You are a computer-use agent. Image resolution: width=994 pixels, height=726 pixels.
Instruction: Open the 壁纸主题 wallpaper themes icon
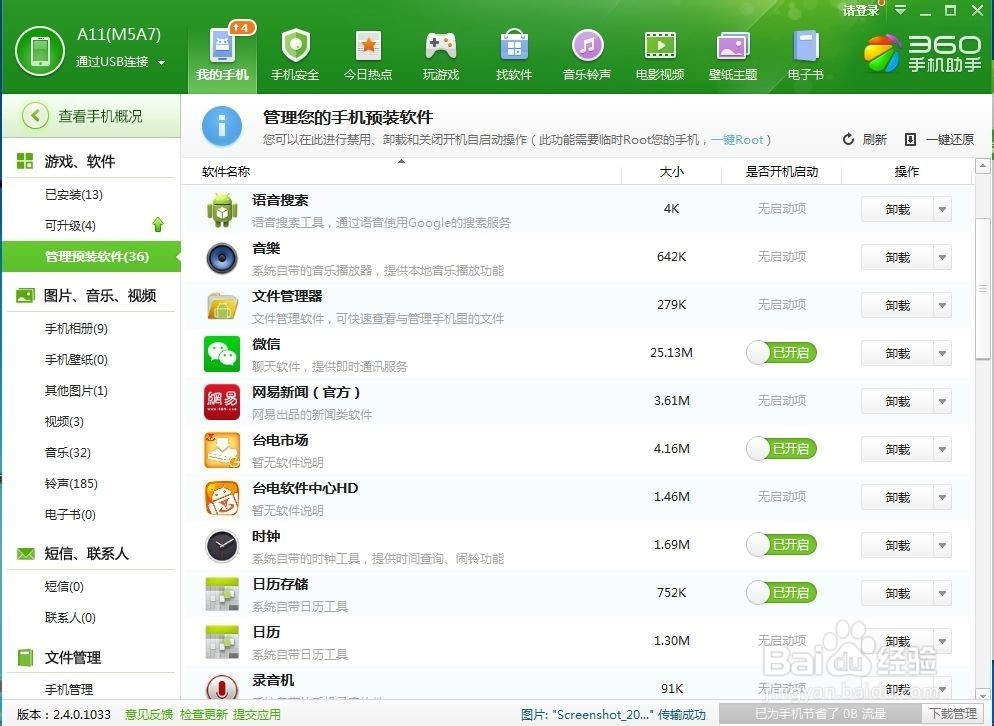pyautogui.click(x=732, y=47)
